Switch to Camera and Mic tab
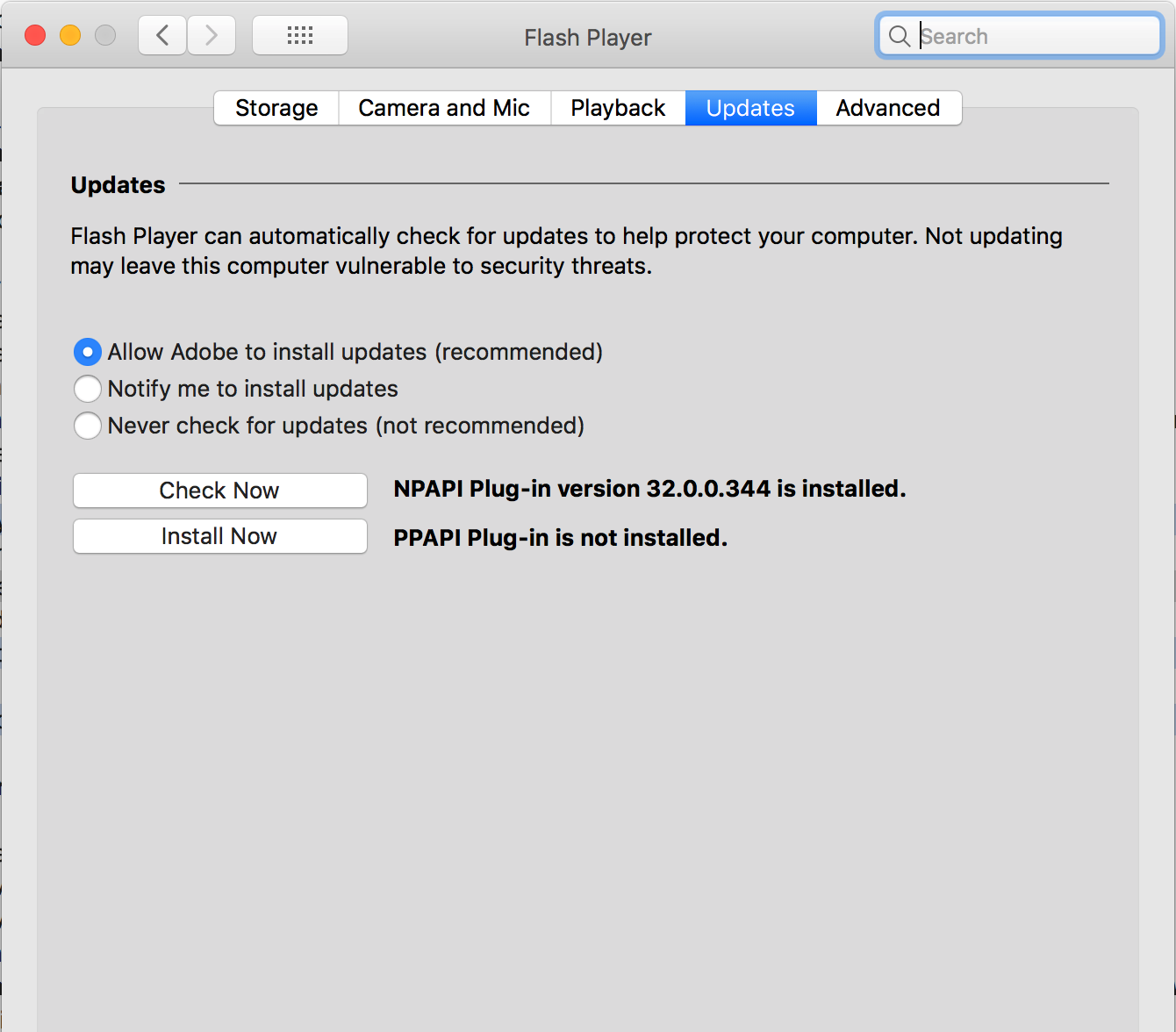 [x=444, y=108]
